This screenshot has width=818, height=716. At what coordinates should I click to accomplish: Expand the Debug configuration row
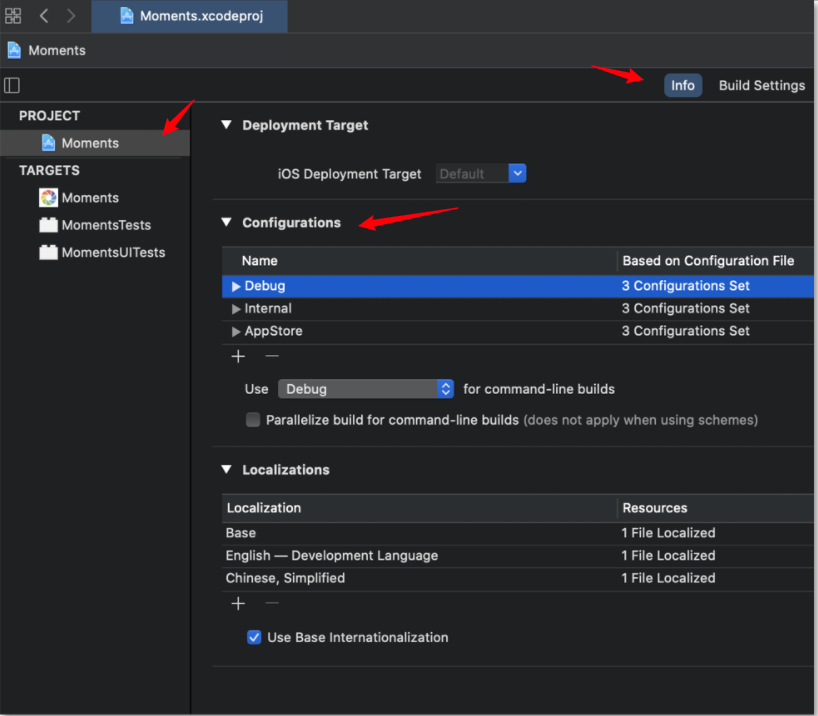coord(237,286)
